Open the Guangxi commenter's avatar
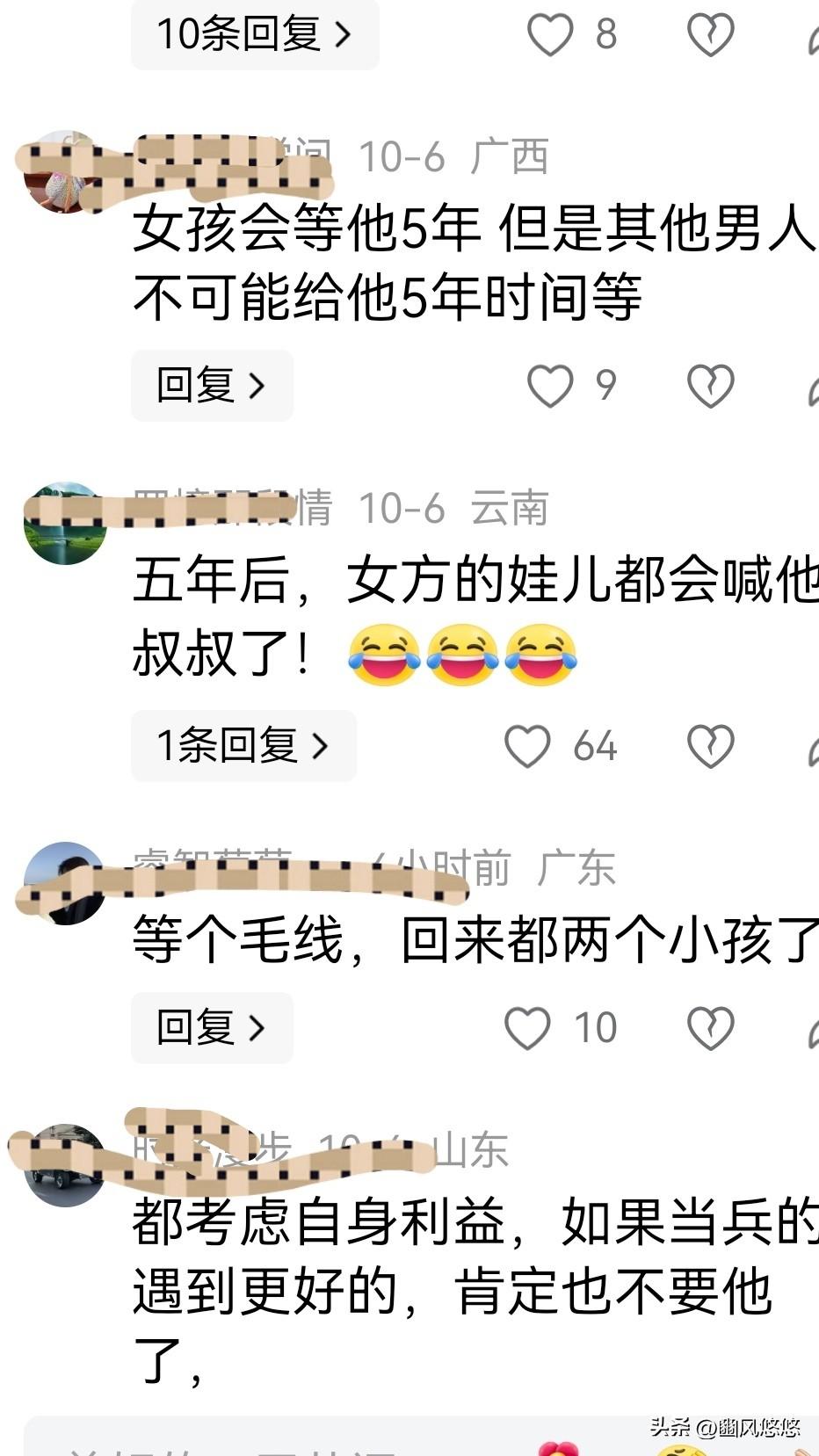 coord(64,172)
